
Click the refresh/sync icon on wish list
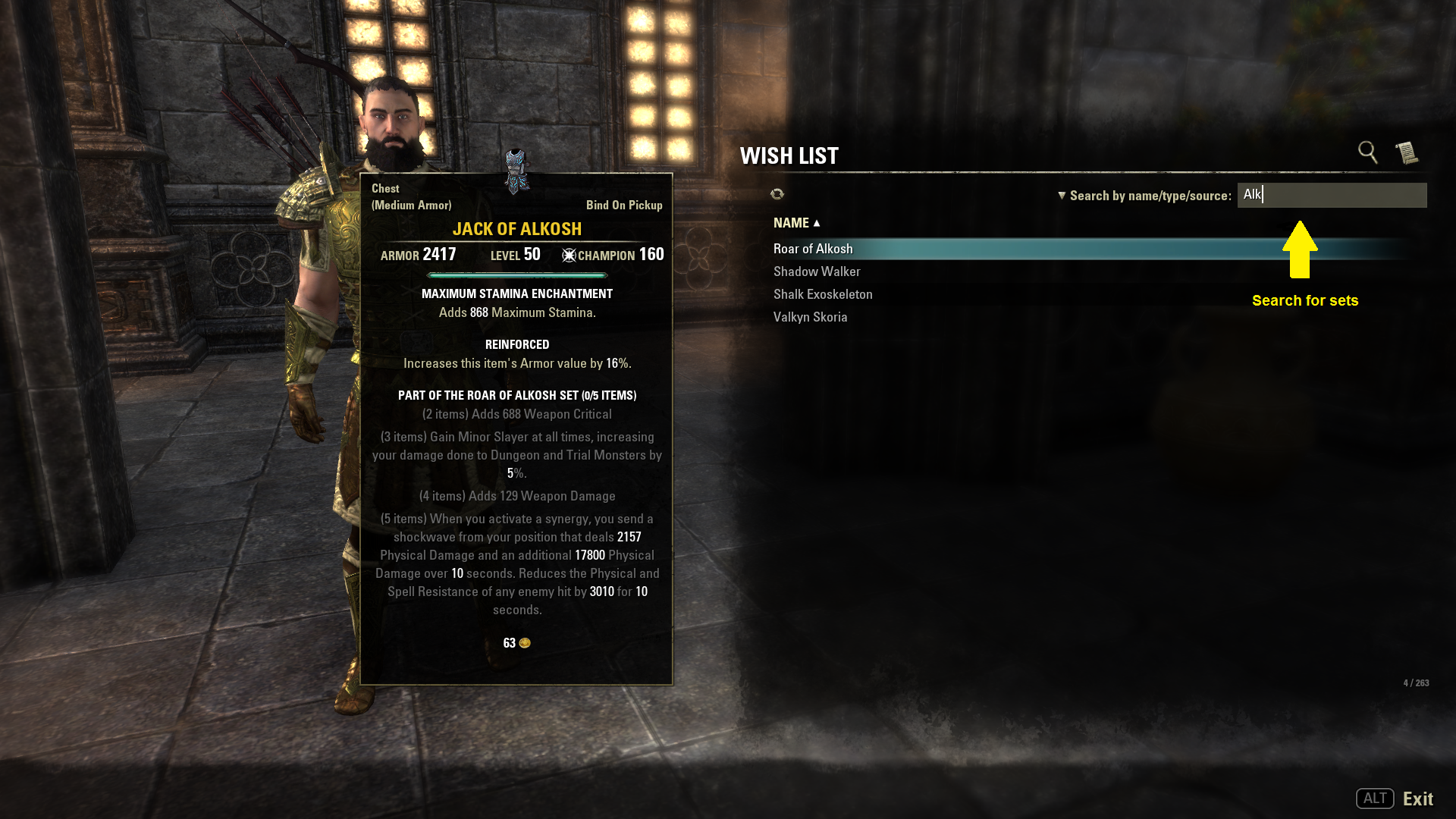point(778,193)
